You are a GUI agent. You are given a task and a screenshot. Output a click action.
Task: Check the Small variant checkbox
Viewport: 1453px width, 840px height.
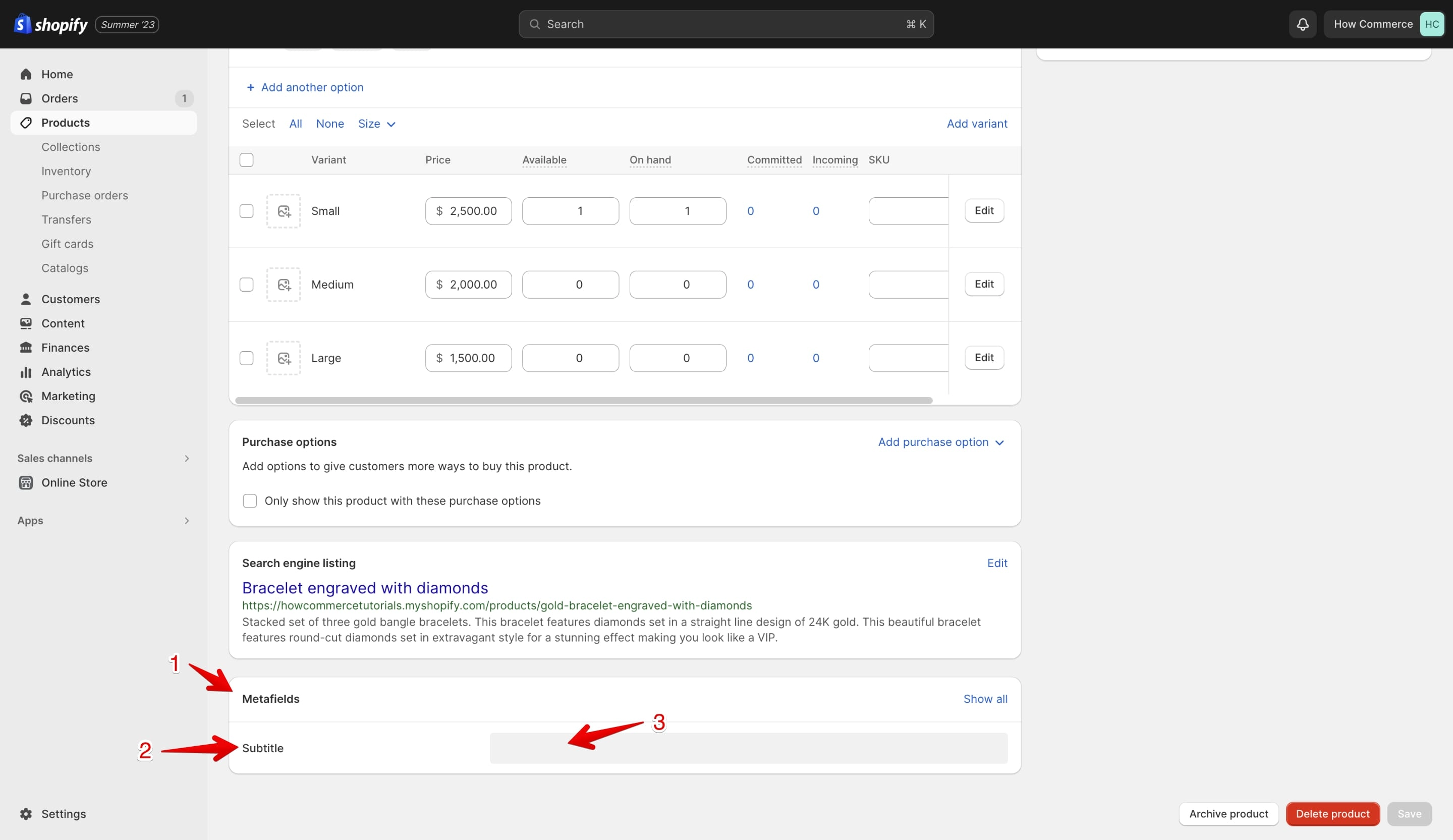(x=246, y=211)
